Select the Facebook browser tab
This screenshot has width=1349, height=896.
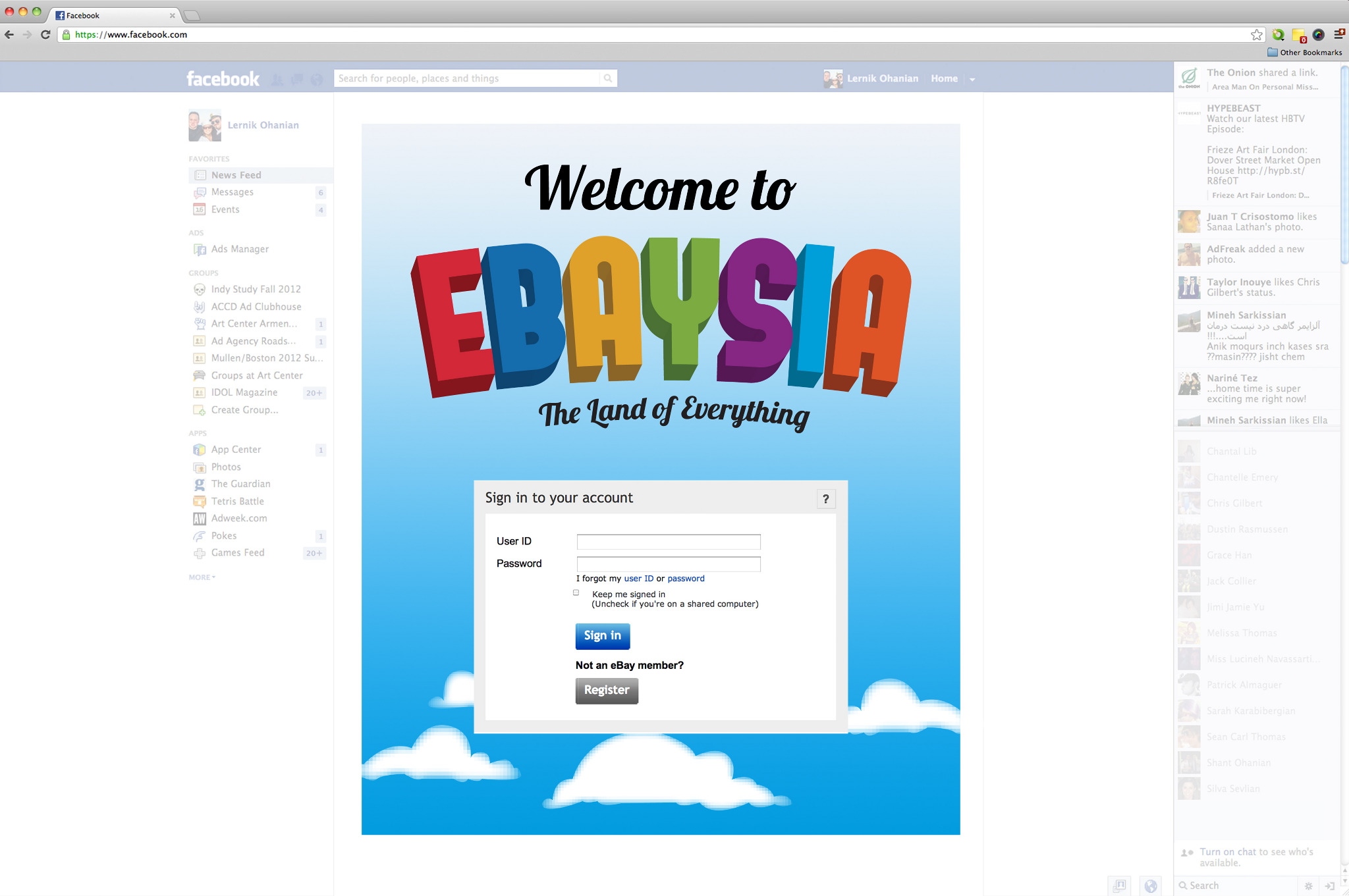(x=115, y=15)
